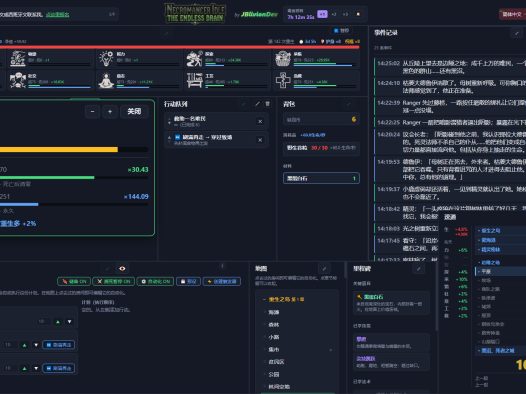
Task: Click the yellow progress bar
Action: click(74, 149)
